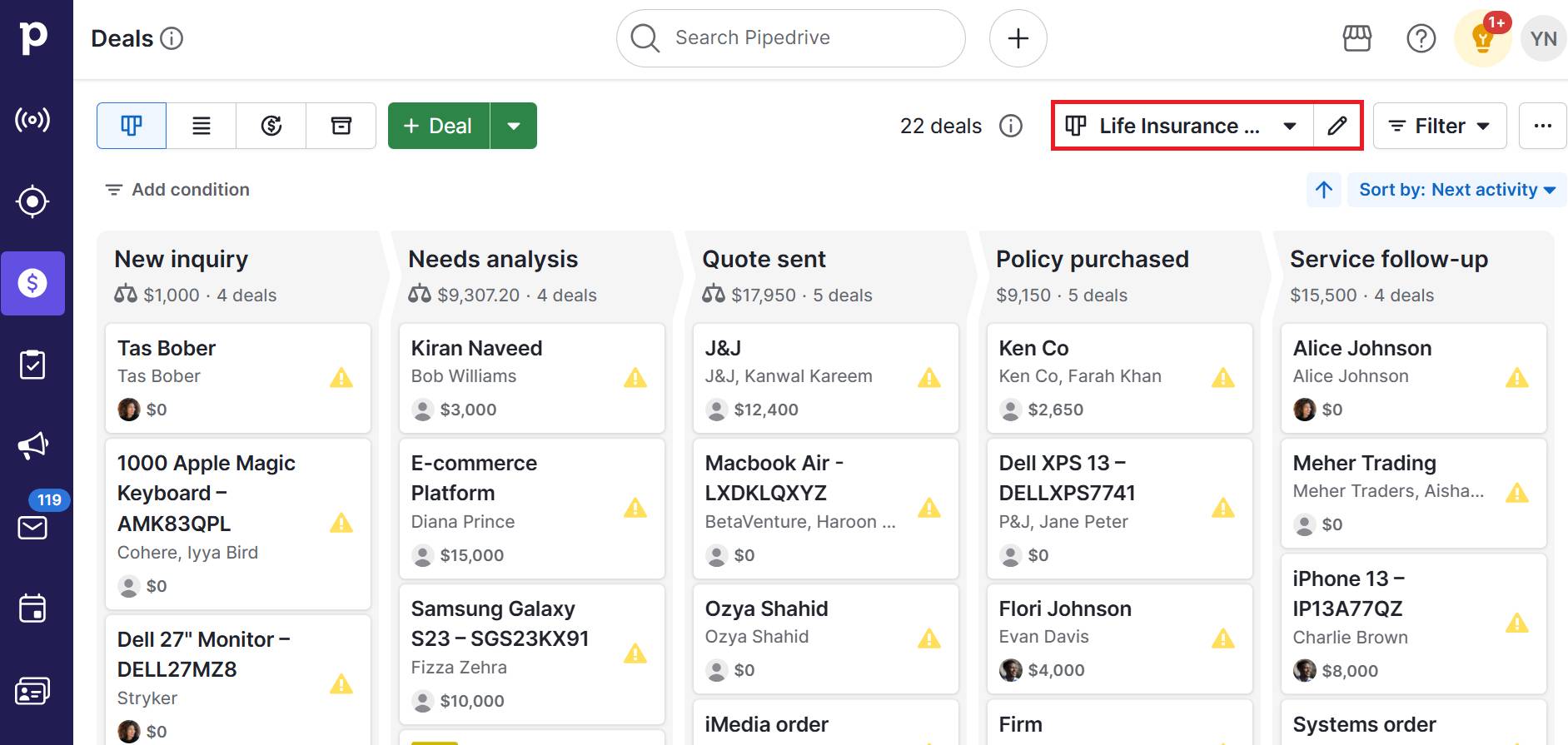Switch to pipeline kanban view

point(132,126)
